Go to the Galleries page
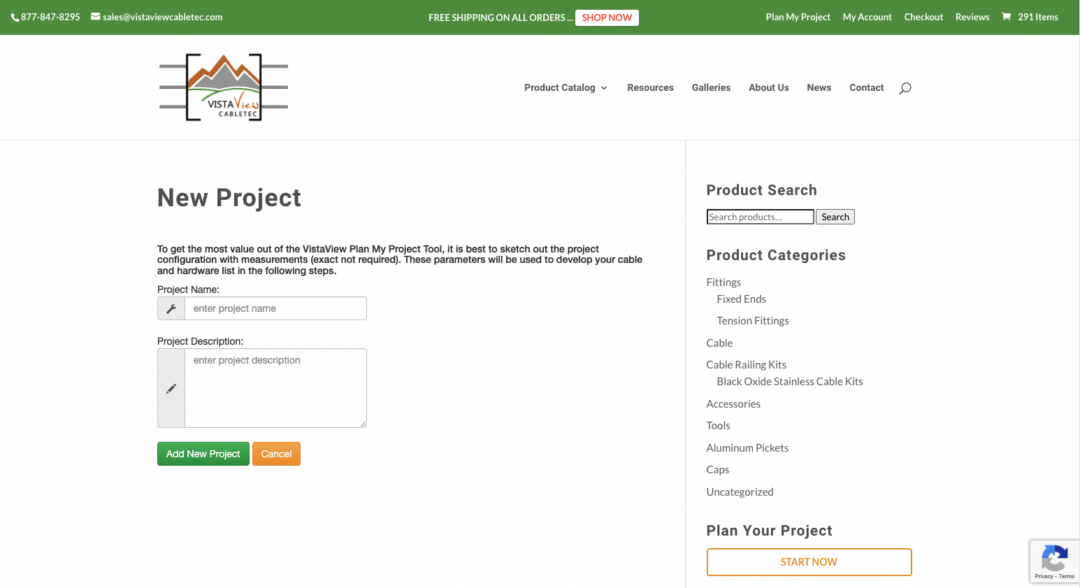Screen dimensions: 1080x588 click(x=711, y=88)
